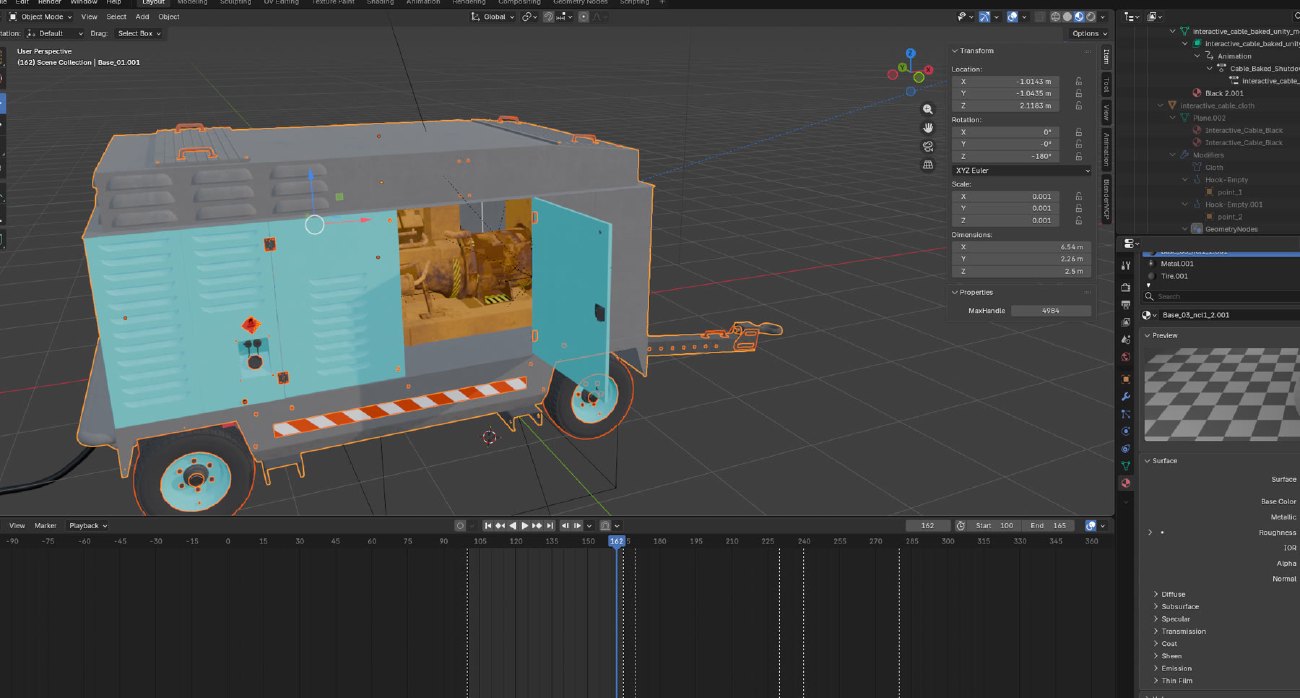1300x698 pixels.
Task: Toggle use preview range clock icon
Action: point(960,525)
